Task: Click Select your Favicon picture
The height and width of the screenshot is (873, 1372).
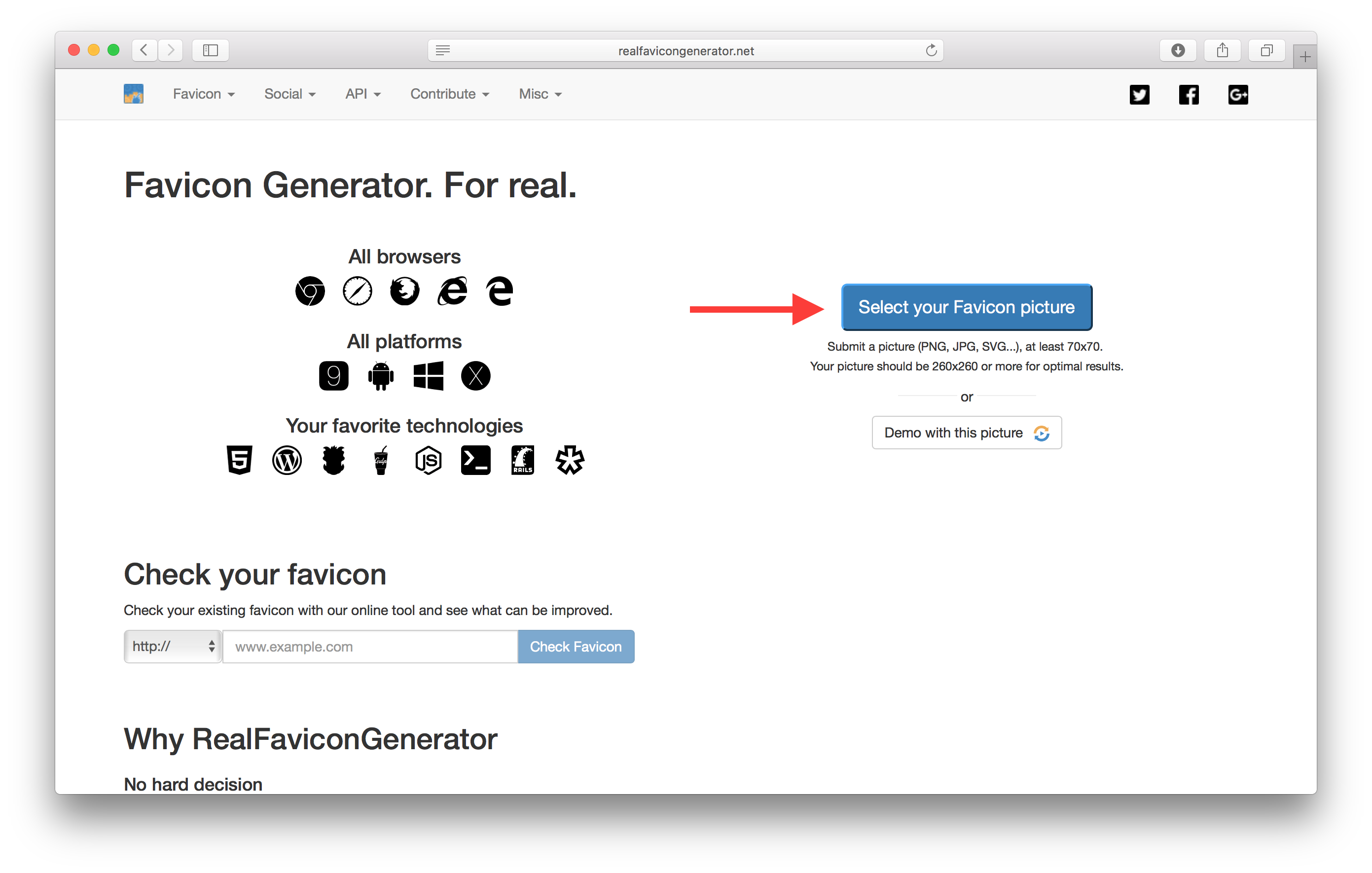Action: 966,307
